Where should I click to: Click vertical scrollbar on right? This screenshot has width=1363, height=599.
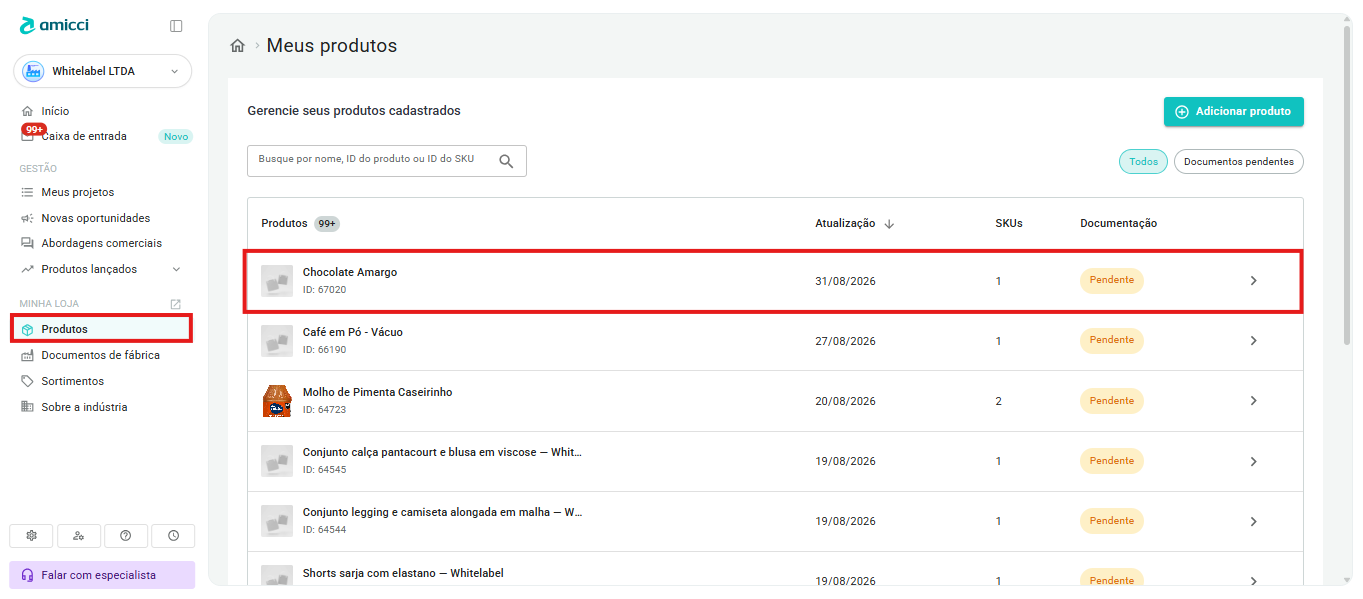1347,185
